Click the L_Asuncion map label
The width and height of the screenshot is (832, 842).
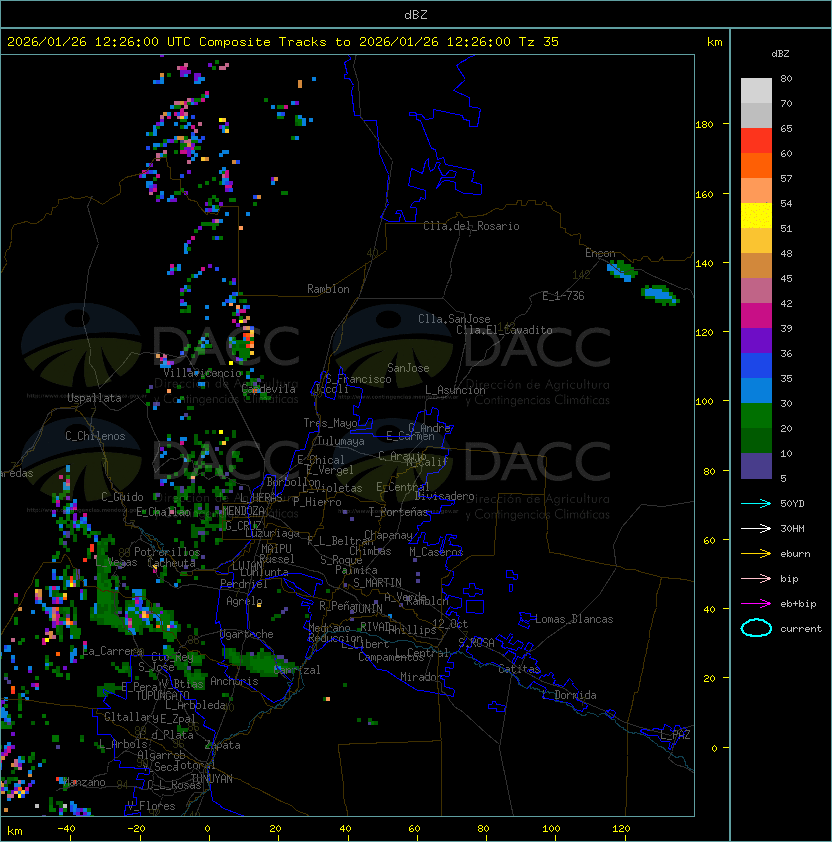click(455, 390)
